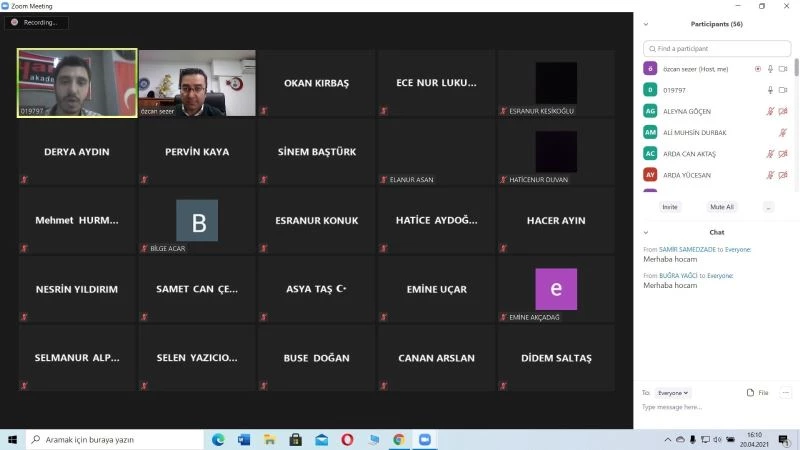Click the Word icon in taskbar

point(244,440)
